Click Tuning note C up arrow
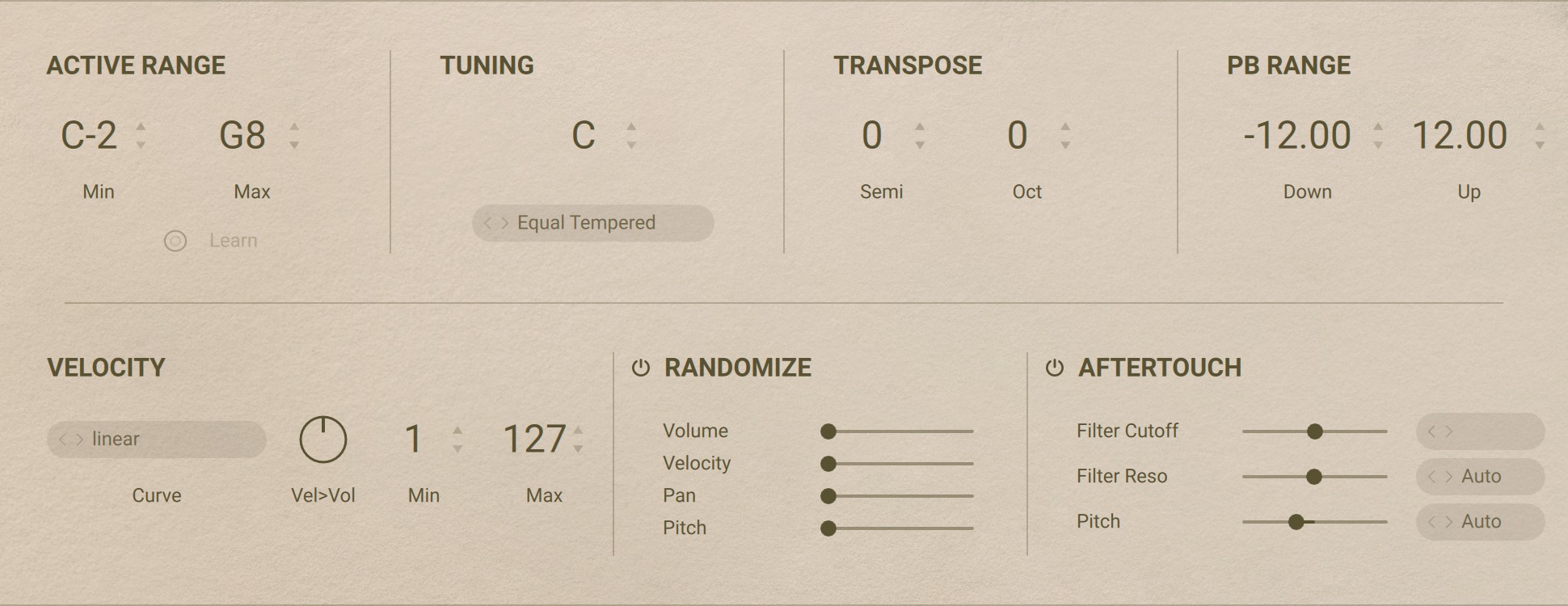1568x606 pixels. click(631, 126)
